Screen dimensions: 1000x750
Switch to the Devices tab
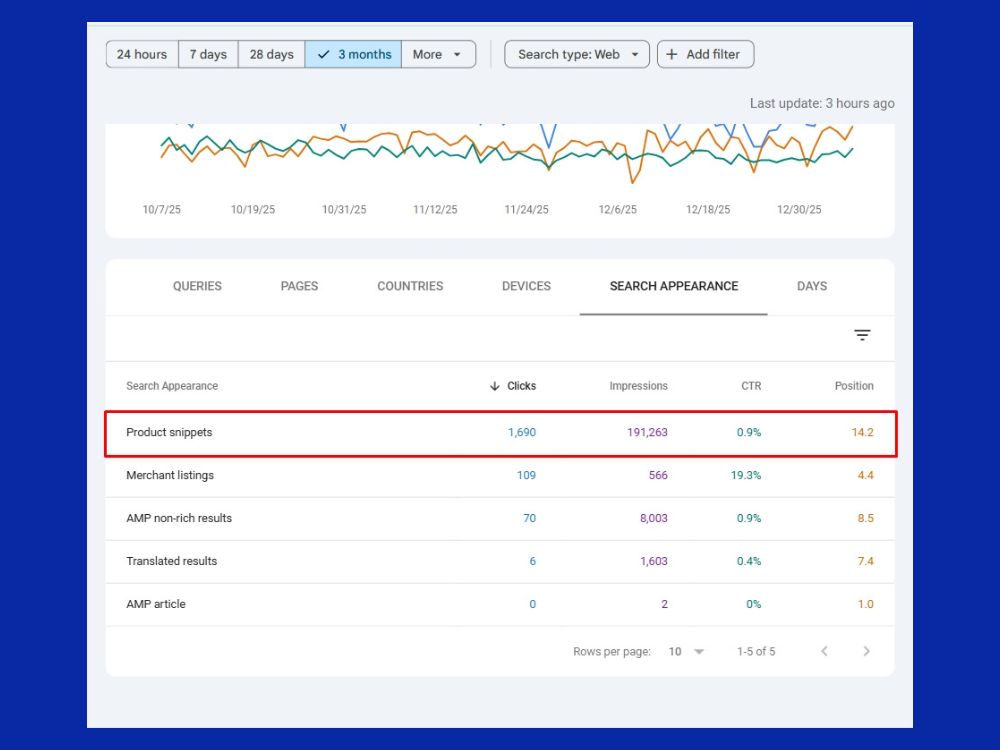point(526,286)
